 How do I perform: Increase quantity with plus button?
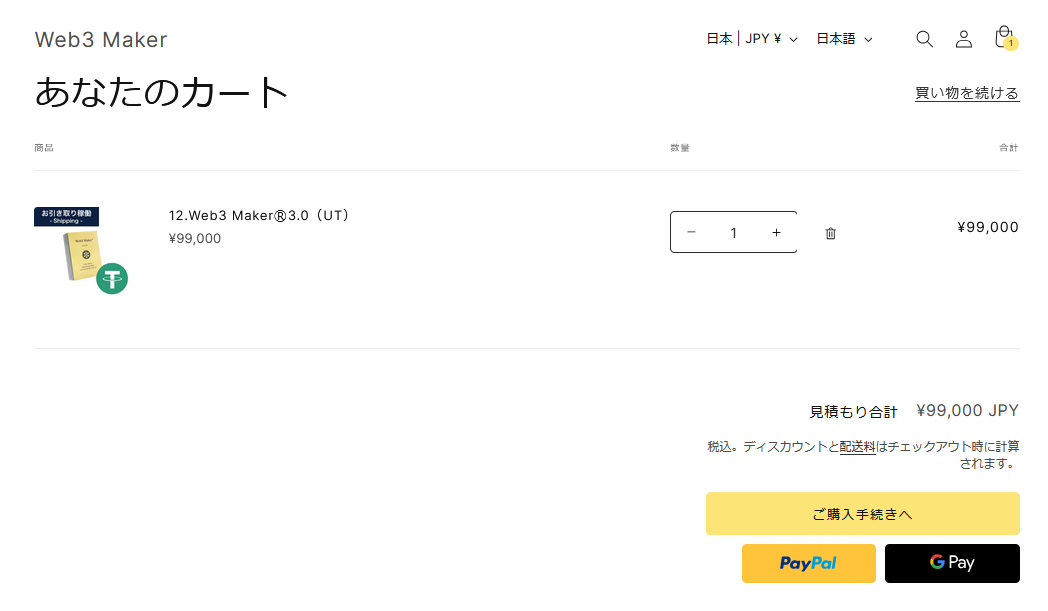tap(776, 232)
